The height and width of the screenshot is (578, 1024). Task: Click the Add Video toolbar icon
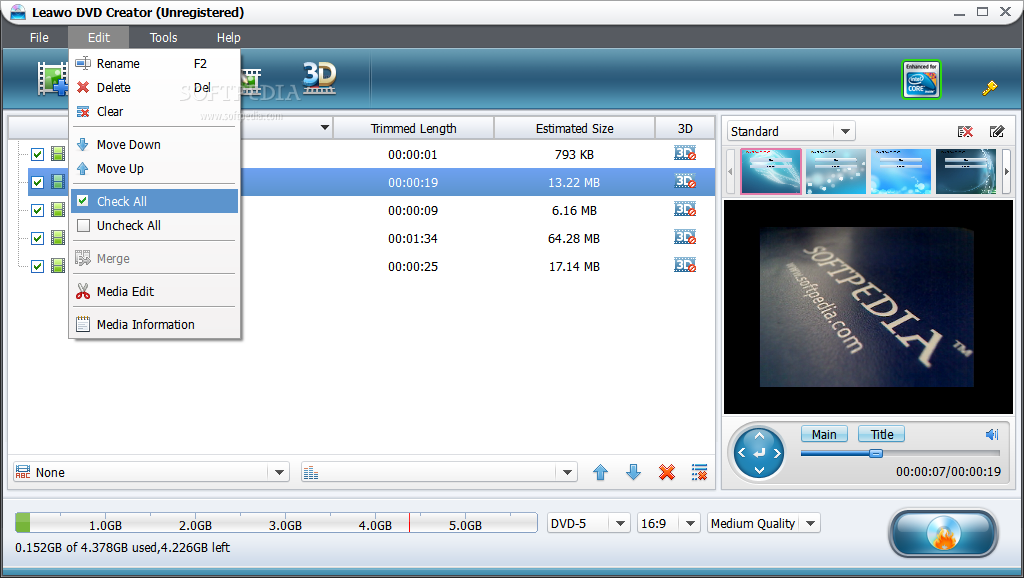(52, 78)
